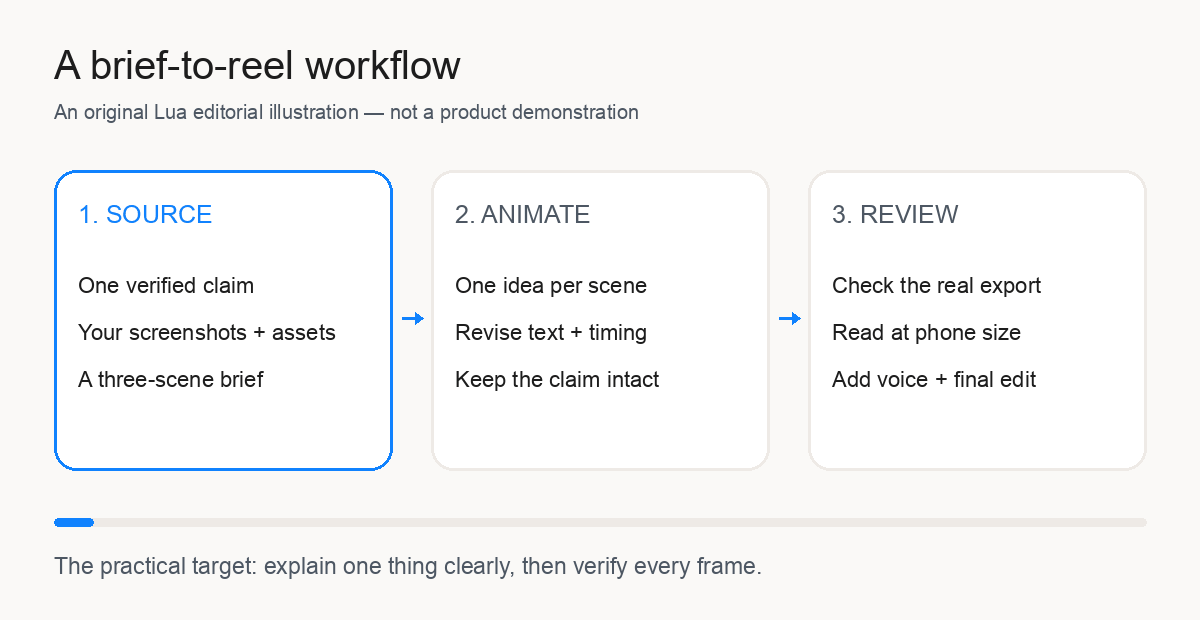Click the 'An original Lua editorial illustration' subtitle
Image resolution: width=1200 pixels, height=620 pixels.
pos(346,112)
